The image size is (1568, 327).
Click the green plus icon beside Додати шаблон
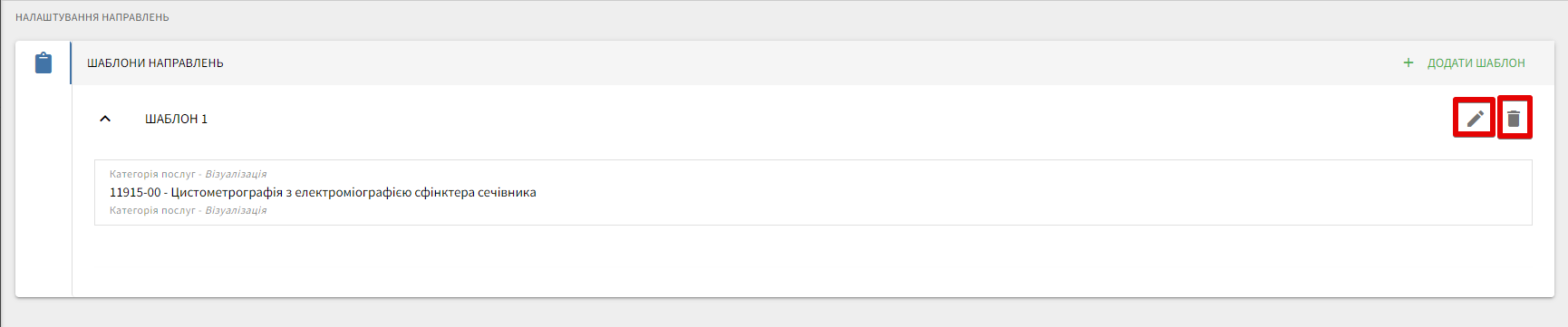coord(1408,63)
